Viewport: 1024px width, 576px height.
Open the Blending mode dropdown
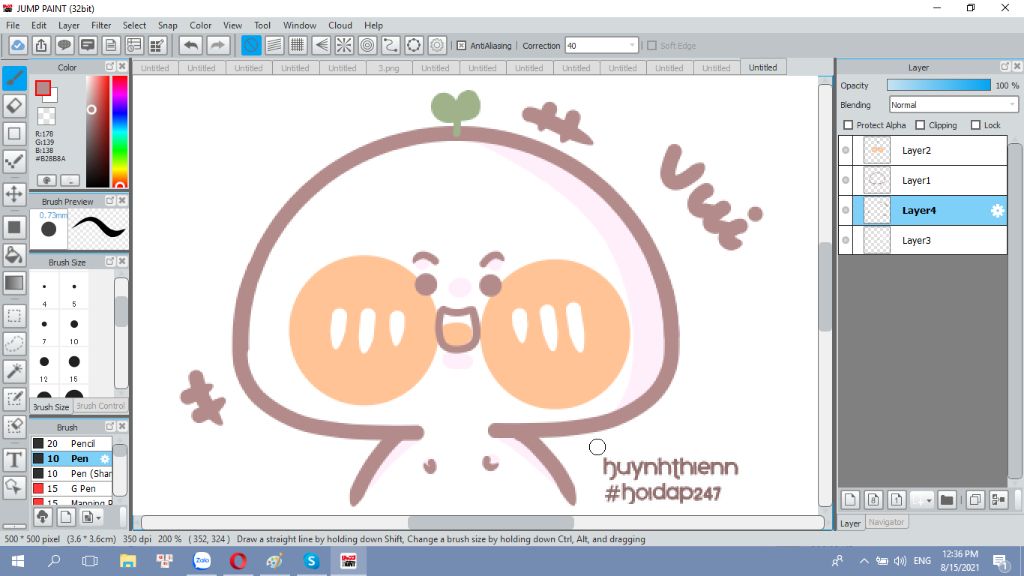tap(953, 104)
